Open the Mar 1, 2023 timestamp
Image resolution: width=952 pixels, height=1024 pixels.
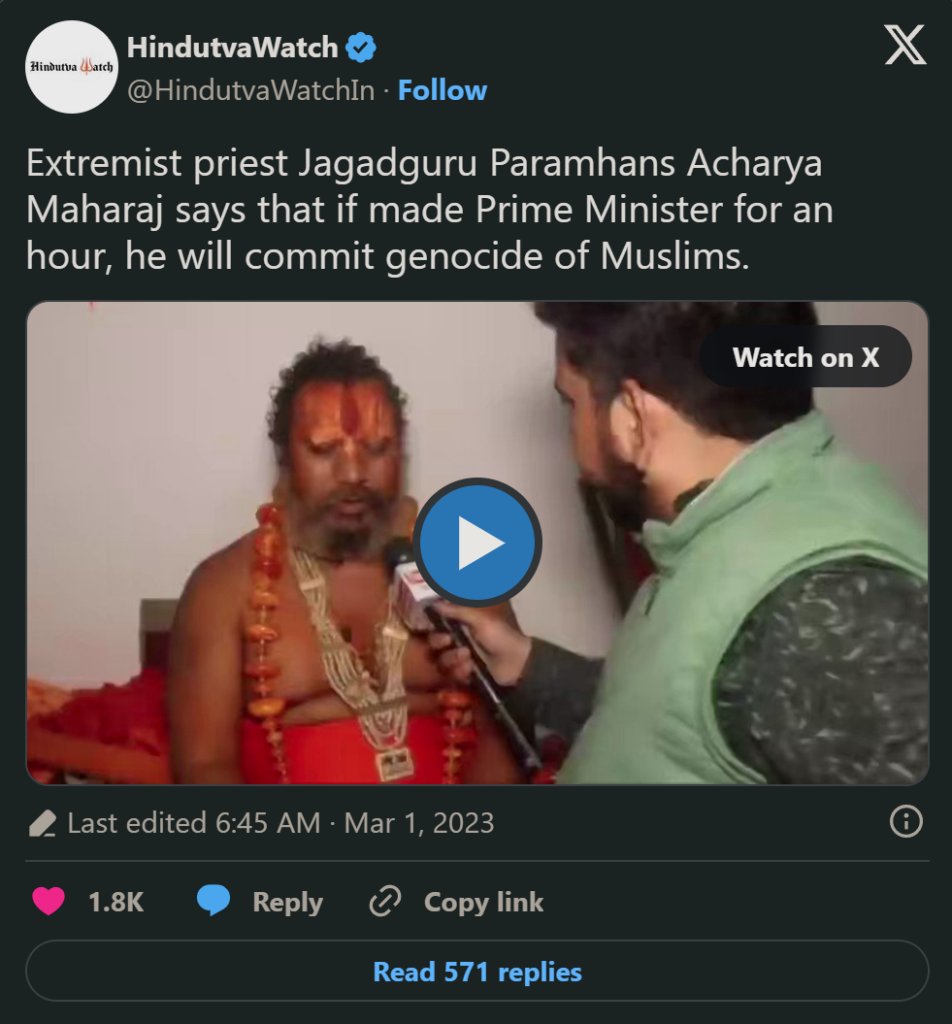tap(418, 823)
